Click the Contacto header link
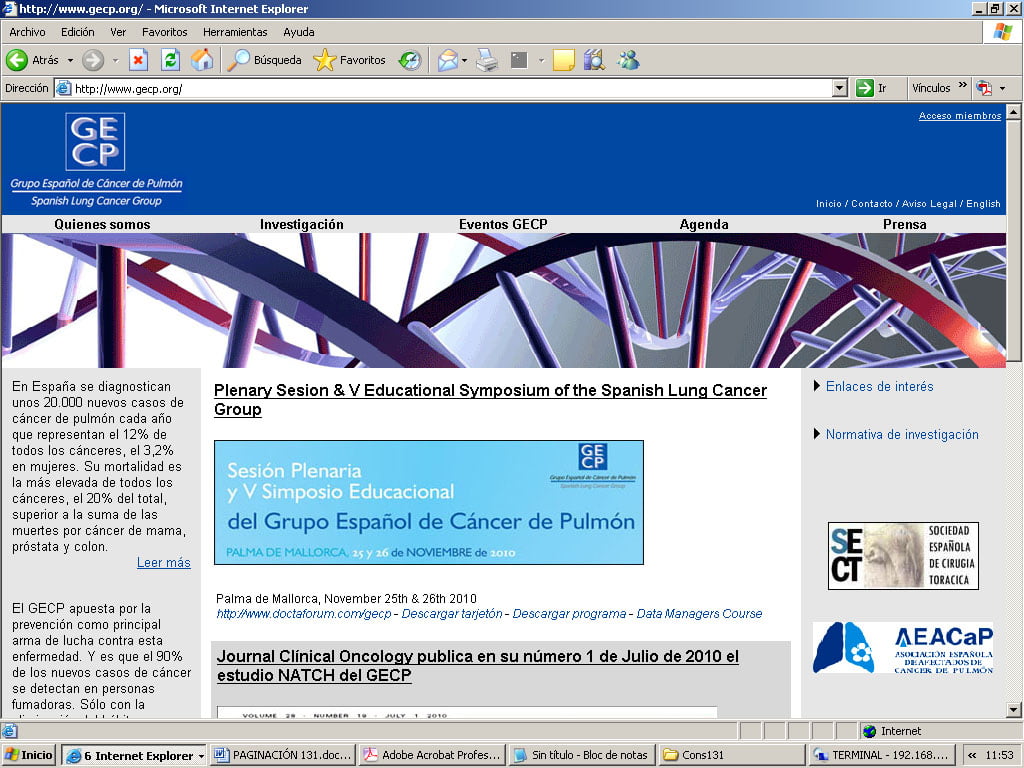1024x768 pixels. coord(872,204)
